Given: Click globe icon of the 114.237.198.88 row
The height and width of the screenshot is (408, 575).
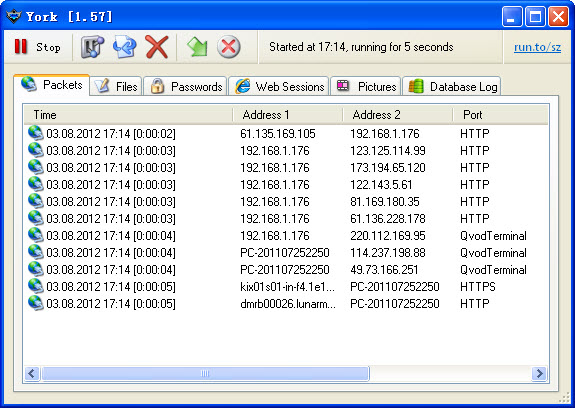Looking at the screenshot, I should 36,252.
